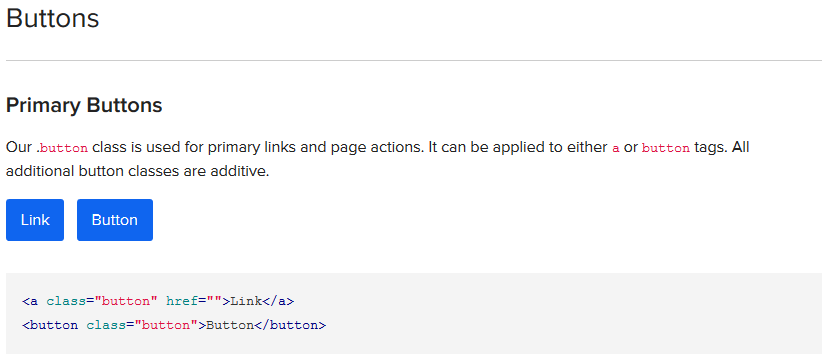Click the "button" string in the second code line
The image size is (830, 363).
click(166, 325)
